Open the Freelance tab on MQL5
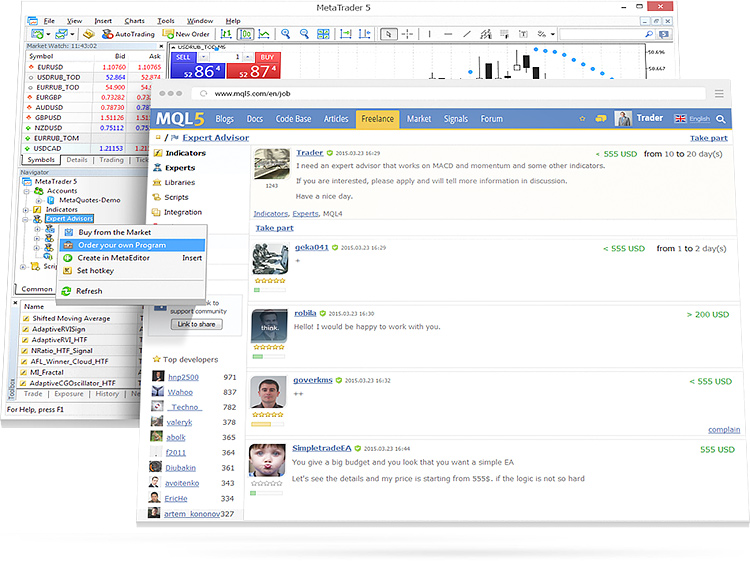The image size is (750, 563). tap(377, 119)
